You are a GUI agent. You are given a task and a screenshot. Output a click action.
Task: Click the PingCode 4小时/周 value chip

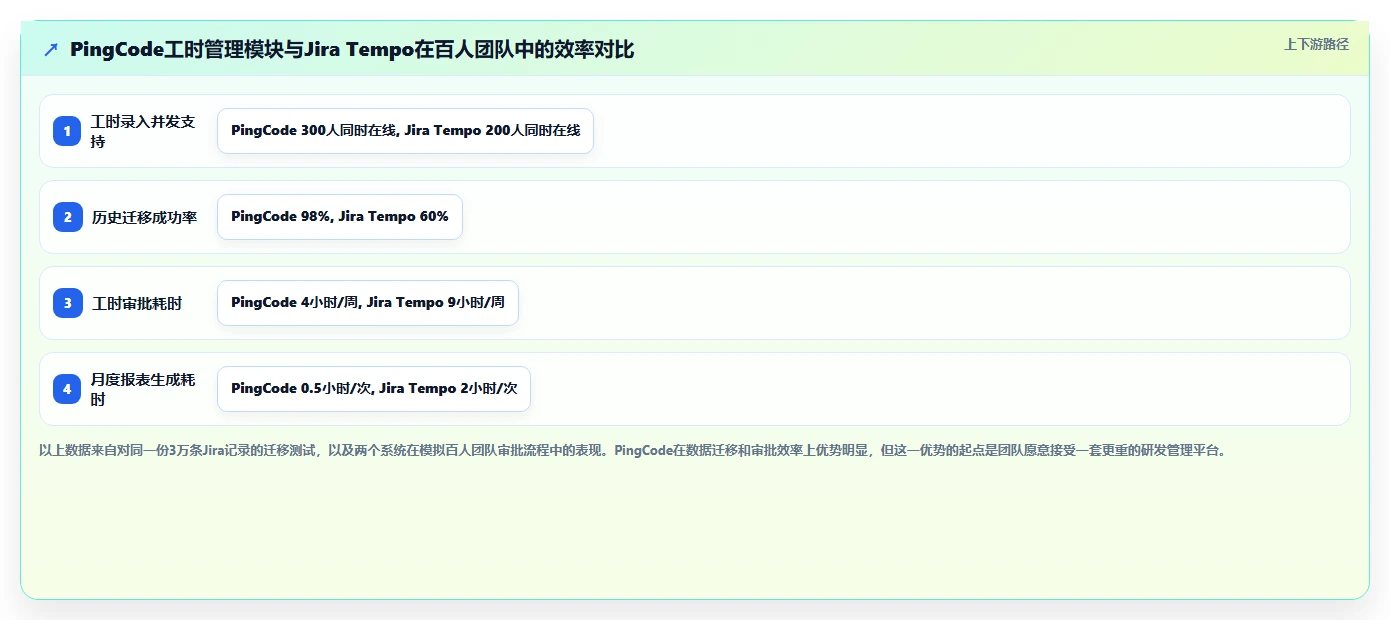pos(368,303)
